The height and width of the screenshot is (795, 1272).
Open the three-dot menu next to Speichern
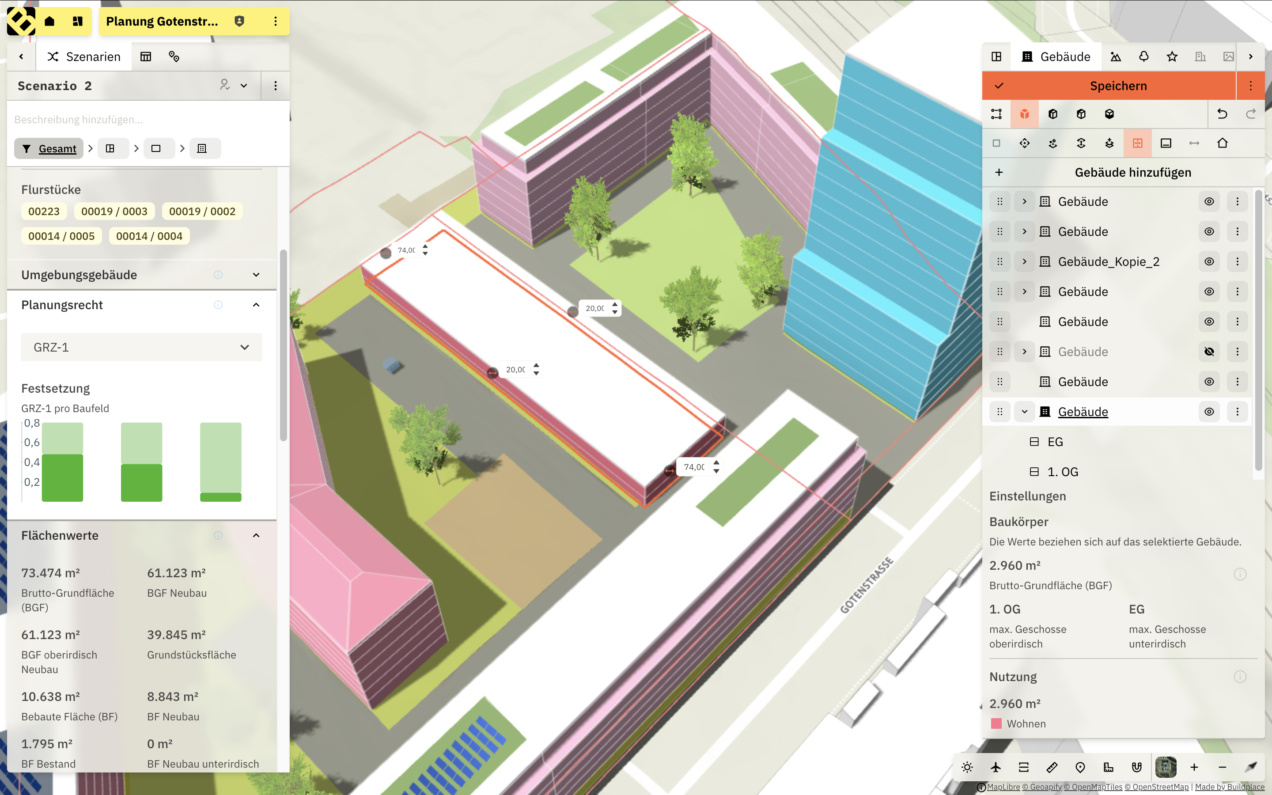click(1251, 86)
